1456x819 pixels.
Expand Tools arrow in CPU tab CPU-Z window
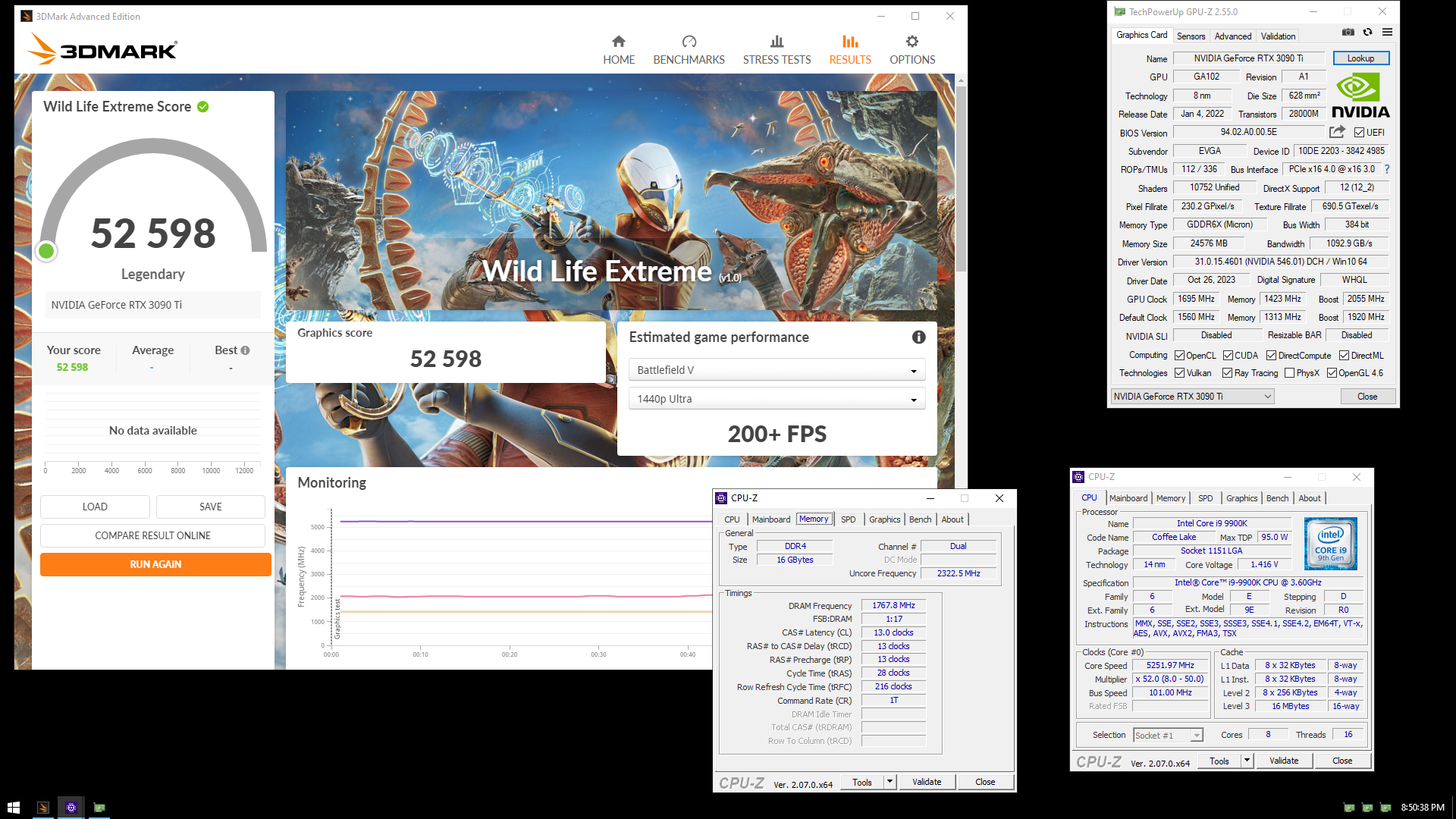click(x=1247, y=761)
